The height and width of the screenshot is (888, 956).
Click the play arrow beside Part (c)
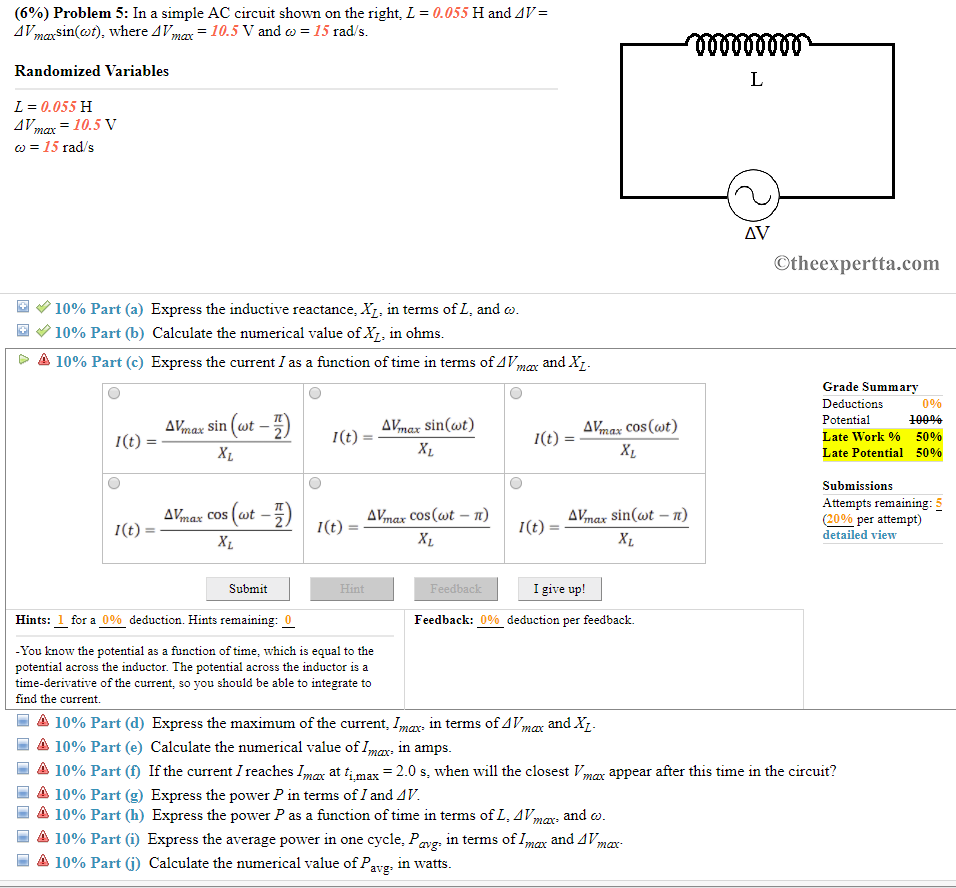click(23, 361)
